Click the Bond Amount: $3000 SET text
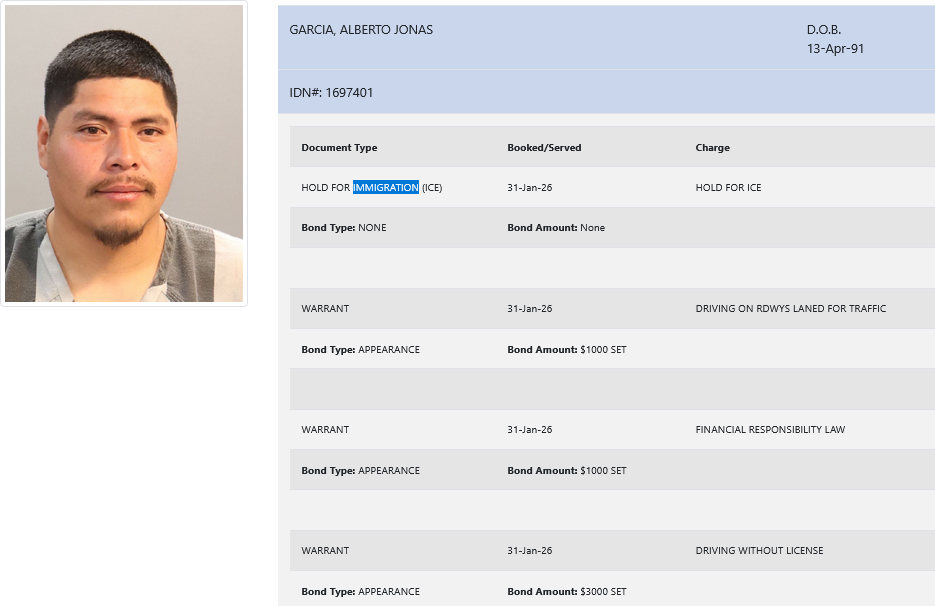The image size is (935, 606). click(566, 592)
